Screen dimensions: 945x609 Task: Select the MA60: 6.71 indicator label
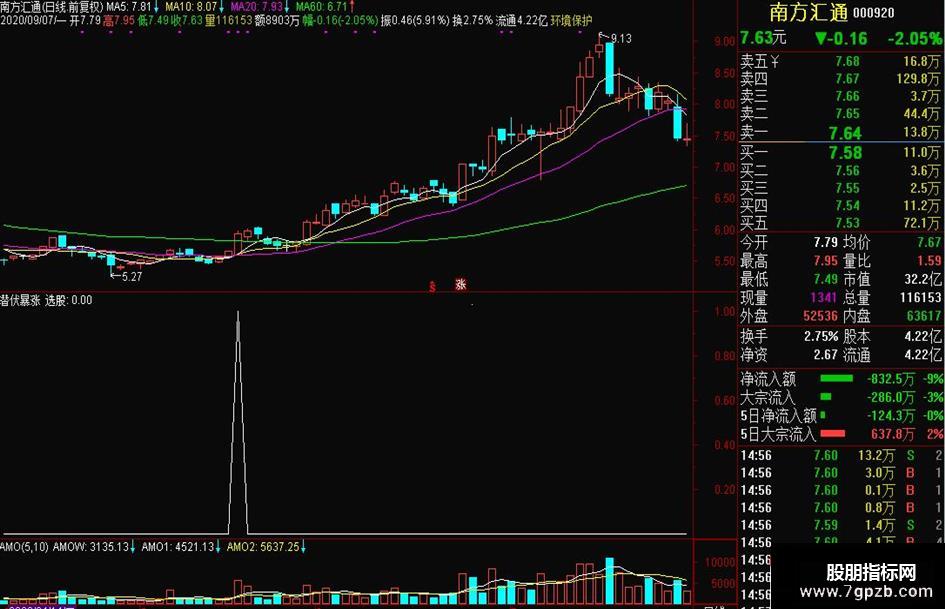(321, 7)
